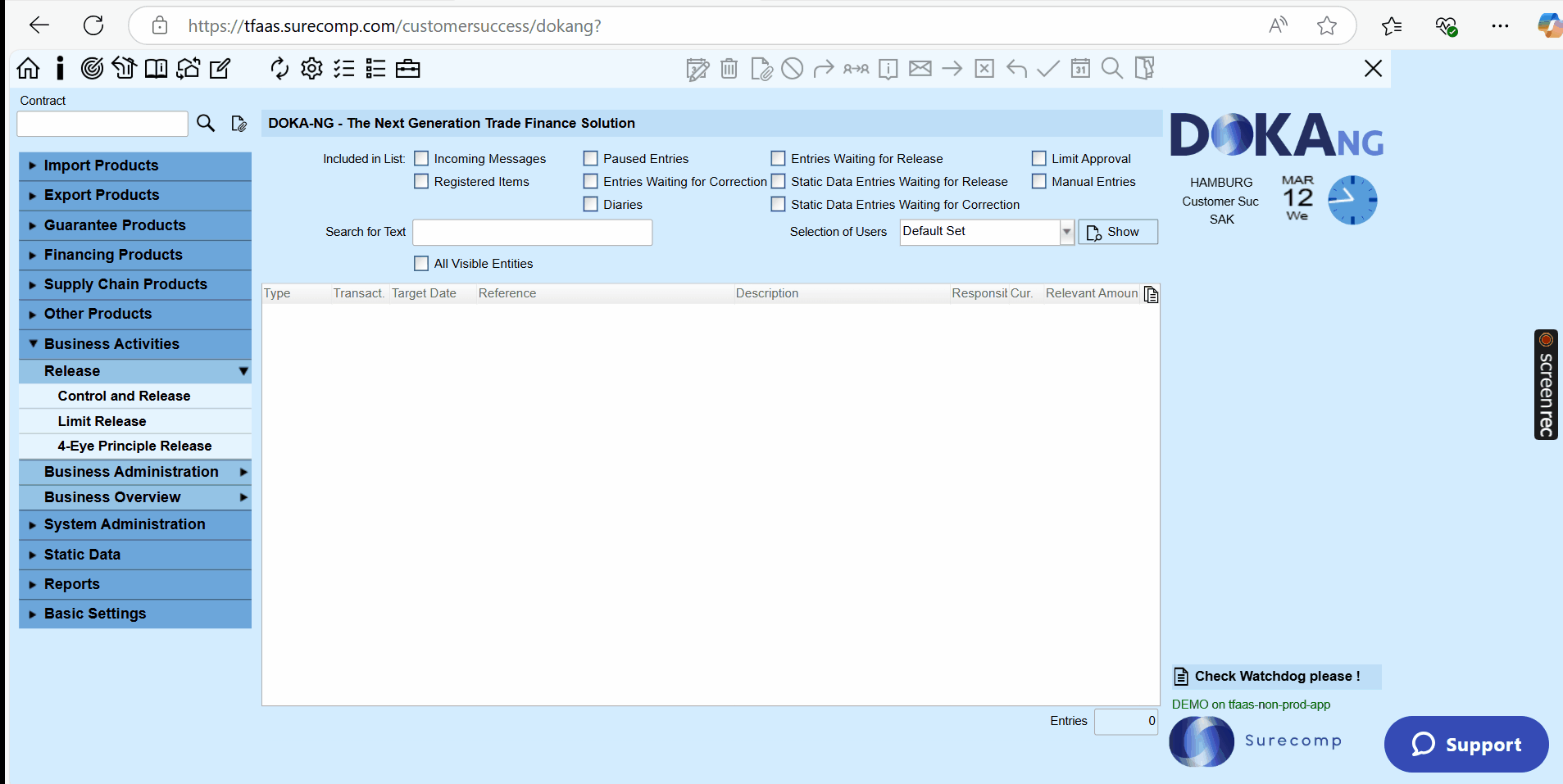Click the Check Watchdog please notice
Image resolution: width=1563 pixels, height=784 pixels.
[1276, 677]
